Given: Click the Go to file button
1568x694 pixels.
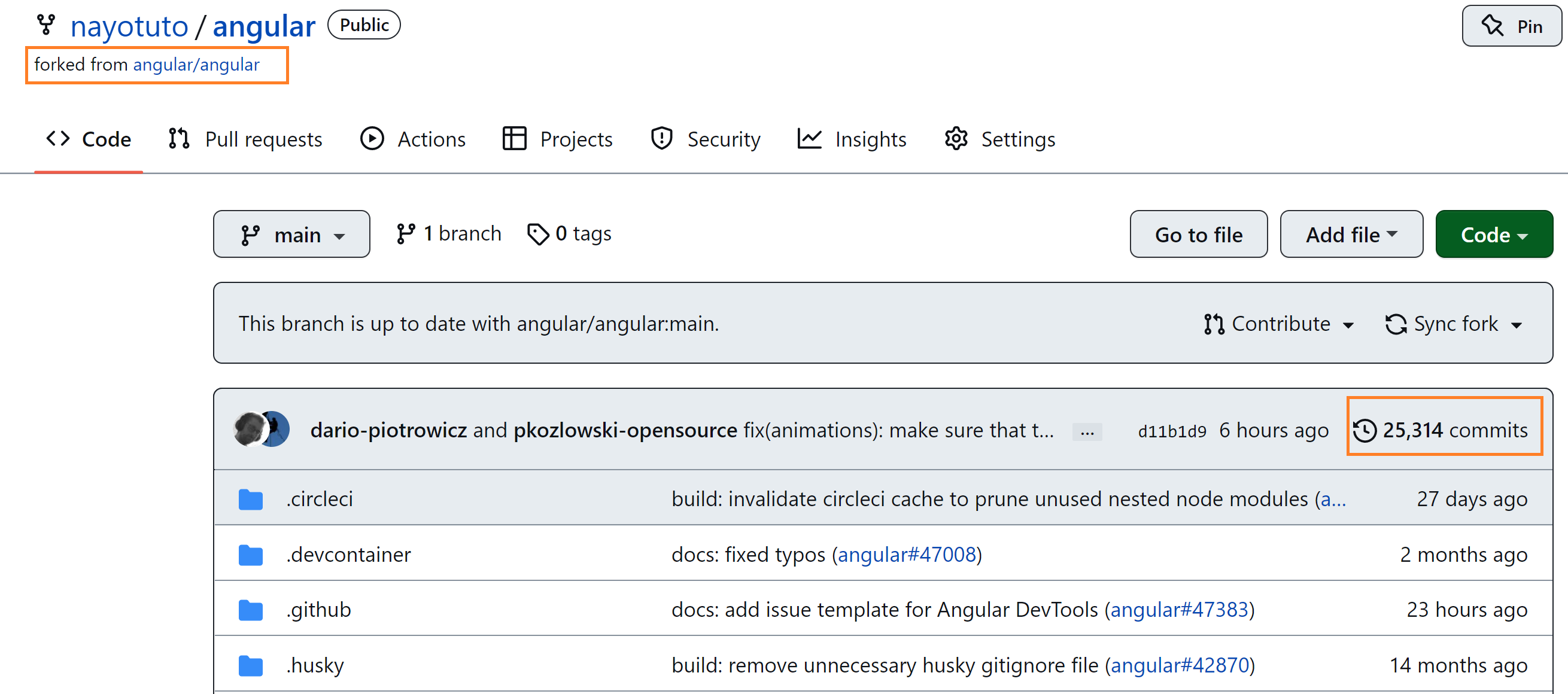Looking at the screenshot, I should click(x=1198, y=235).
